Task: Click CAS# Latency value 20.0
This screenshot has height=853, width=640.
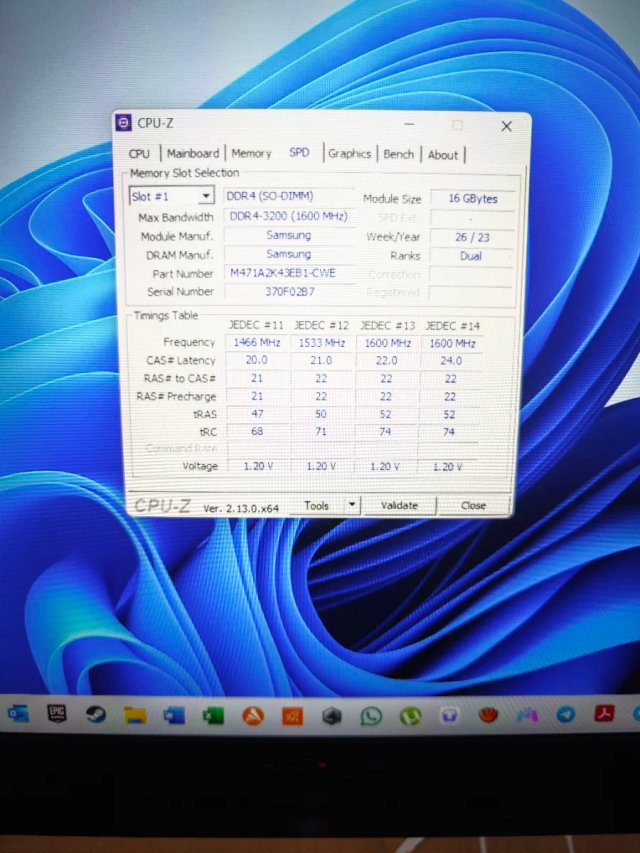Action: point(256,360)
